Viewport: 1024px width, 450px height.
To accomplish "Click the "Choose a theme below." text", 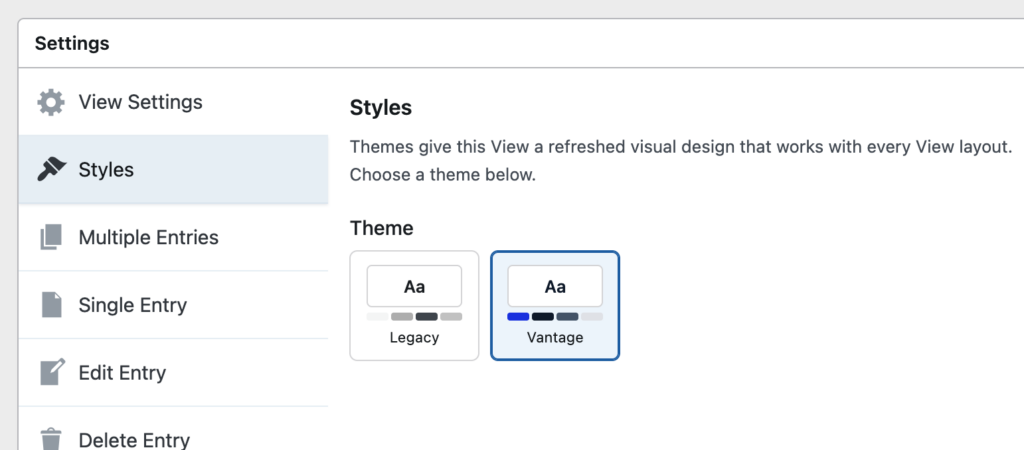I will point(443,176).
